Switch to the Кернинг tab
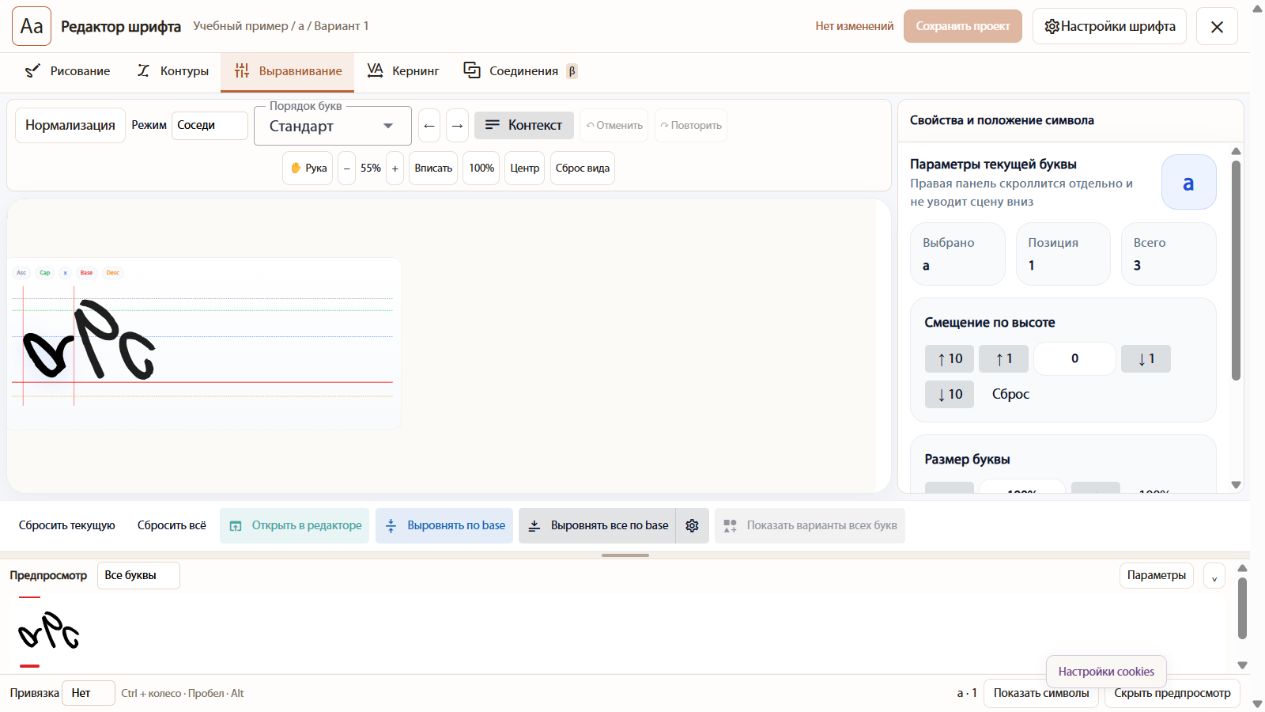This screenshot has width=1265, height=712. point(403,71)
